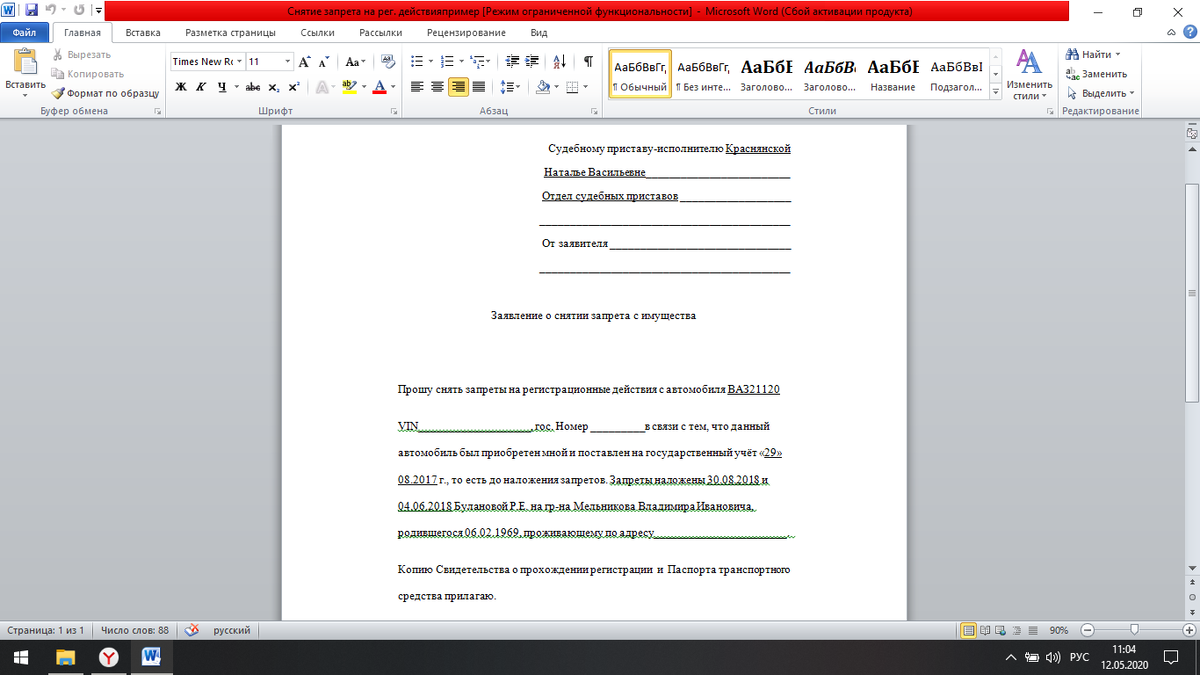1200x675 pixels.
Task: Apply the Название style
Action: tap(893, 76)
